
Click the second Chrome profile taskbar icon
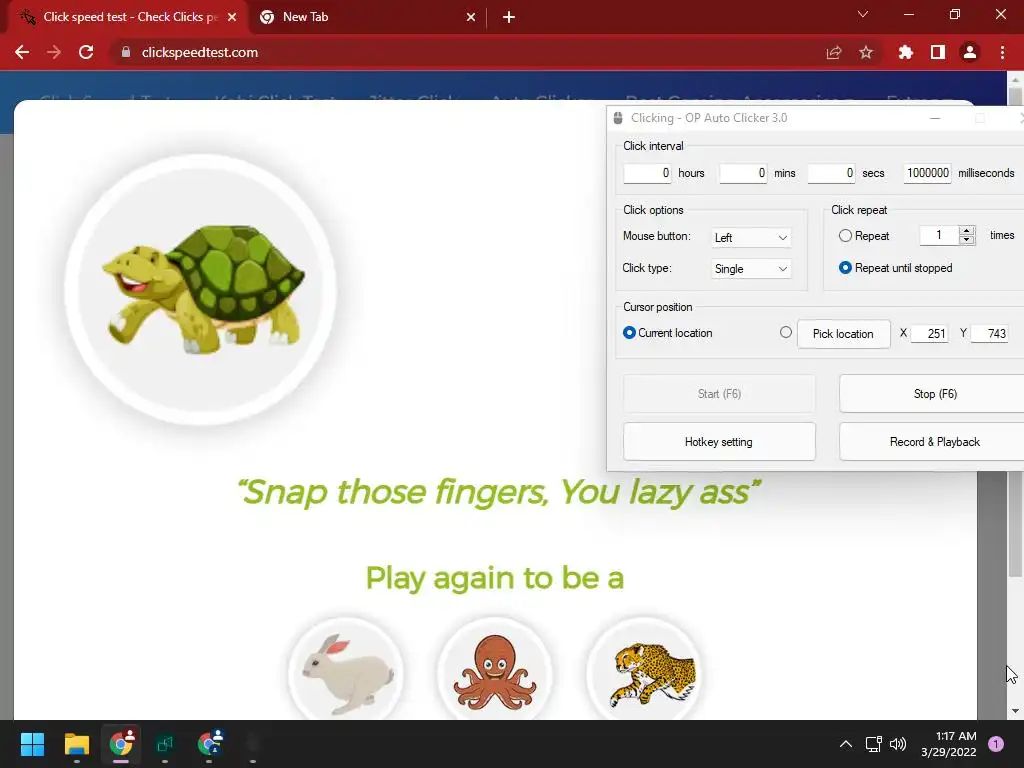[210, 744]
